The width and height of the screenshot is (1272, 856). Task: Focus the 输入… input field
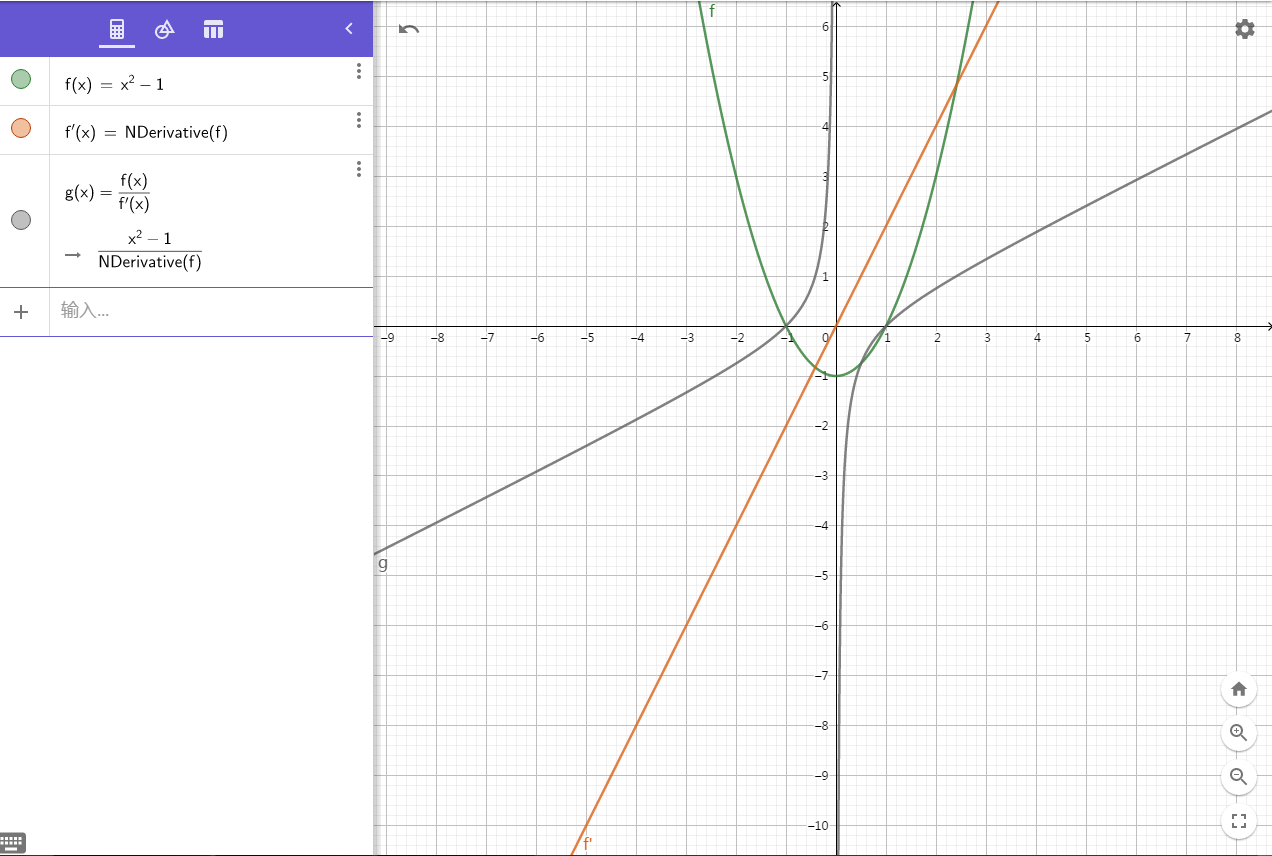pyautogui.click(x=211, y=311)
